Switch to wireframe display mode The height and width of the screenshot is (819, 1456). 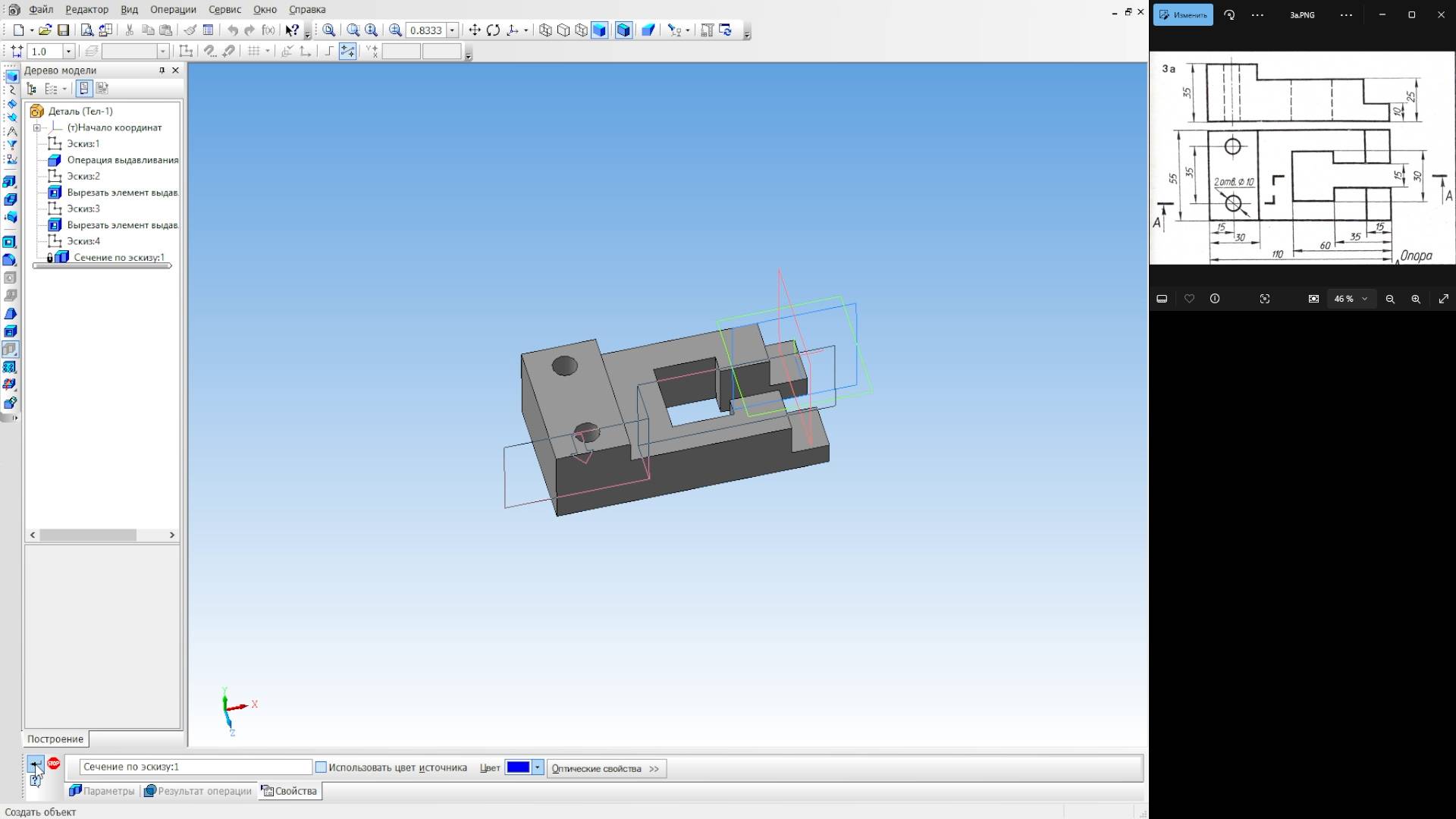pos(545,30)
